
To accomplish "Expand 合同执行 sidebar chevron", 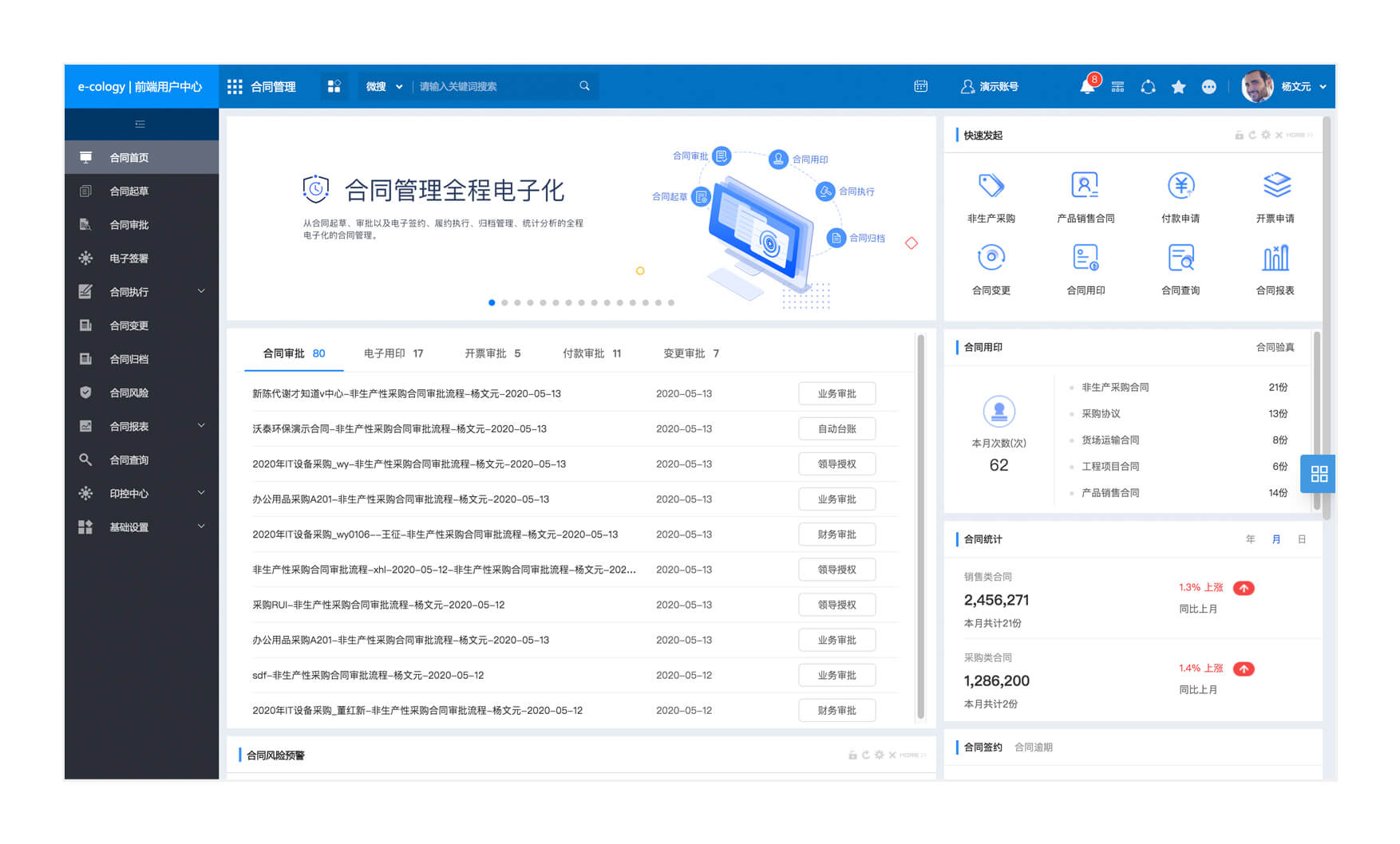I will [x=201, y=292].
